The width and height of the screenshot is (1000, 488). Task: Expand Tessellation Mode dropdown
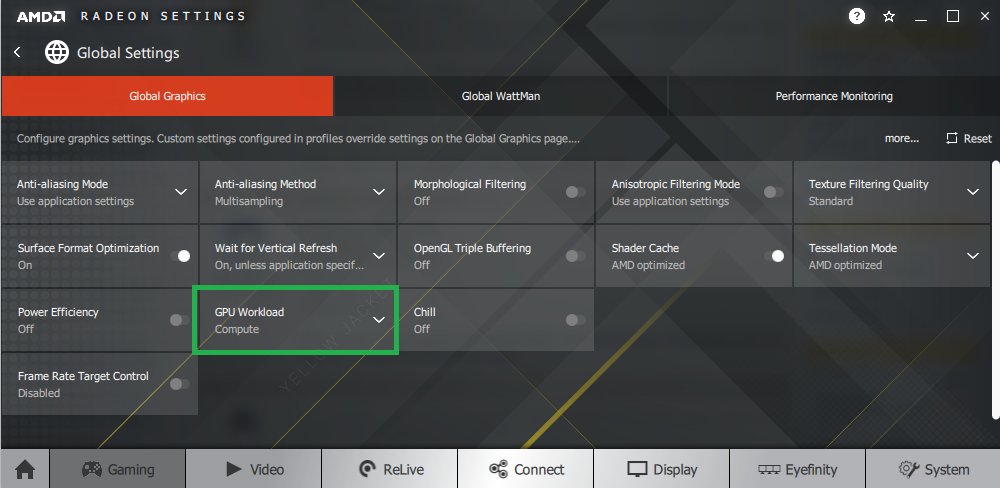click(x=973, y=256)
